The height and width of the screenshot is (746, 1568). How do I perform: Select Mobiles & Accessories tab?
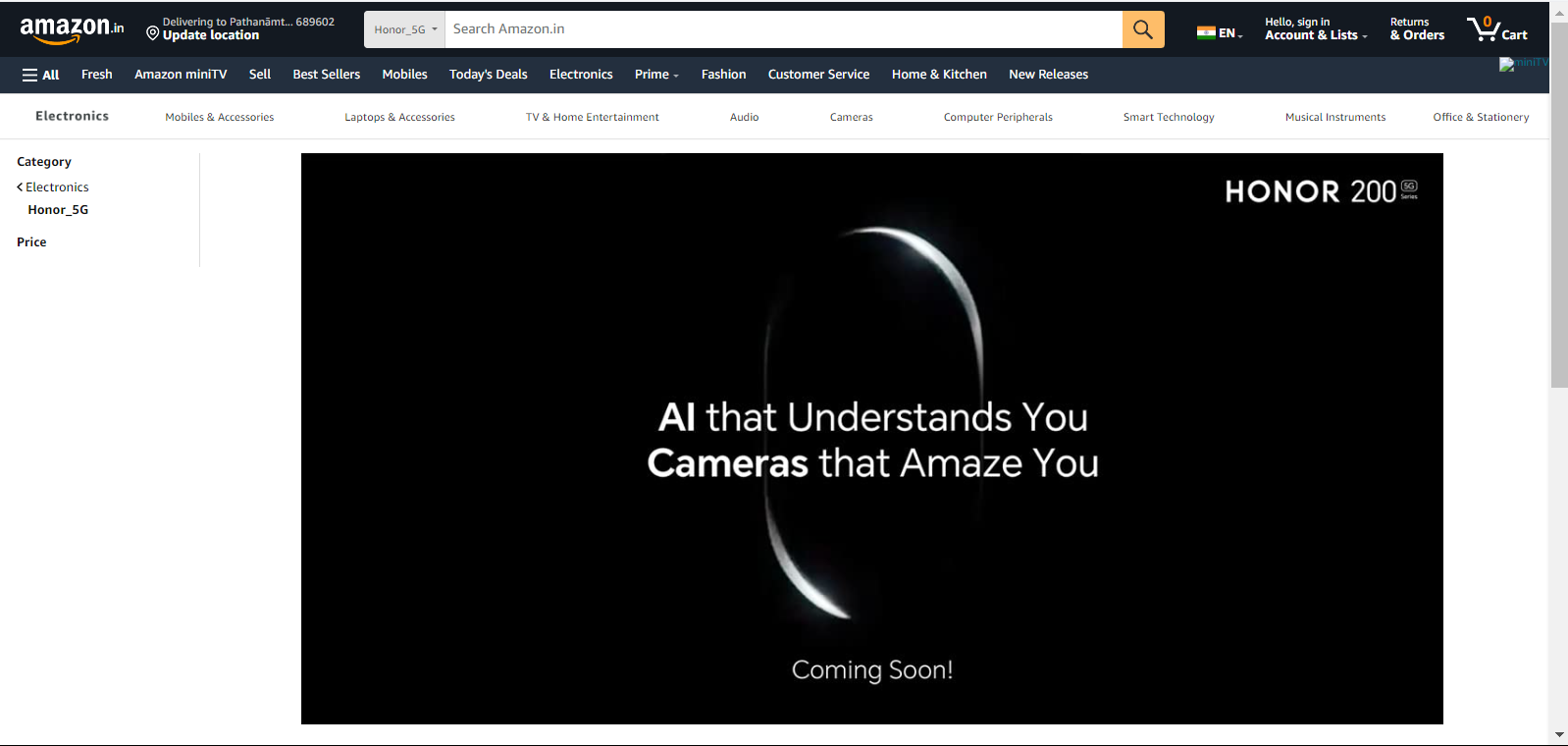pyautogui.click(x=220, y=117)
